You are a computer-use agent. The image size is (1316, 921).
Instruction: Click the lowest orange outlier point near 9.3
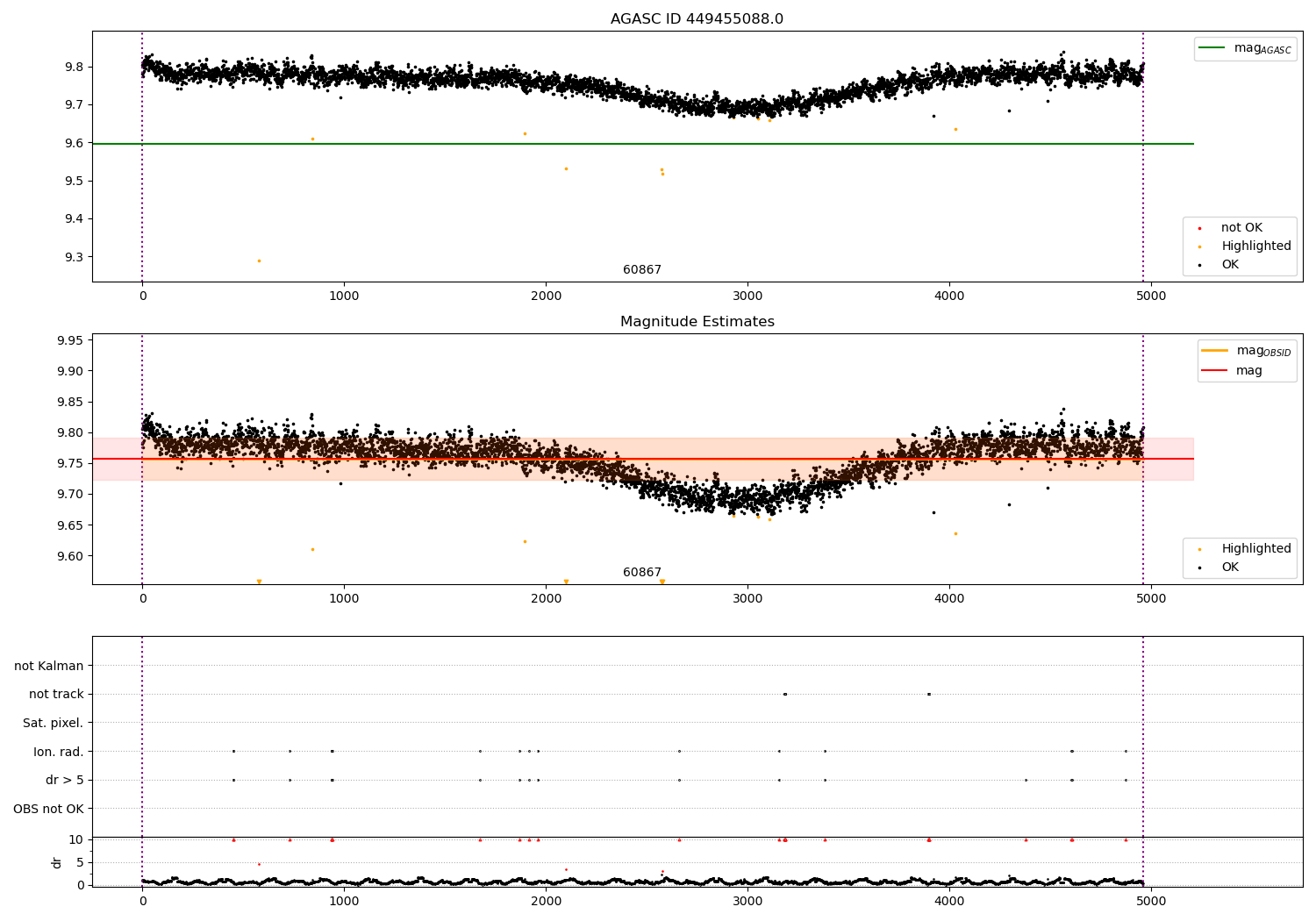(259, 261)
